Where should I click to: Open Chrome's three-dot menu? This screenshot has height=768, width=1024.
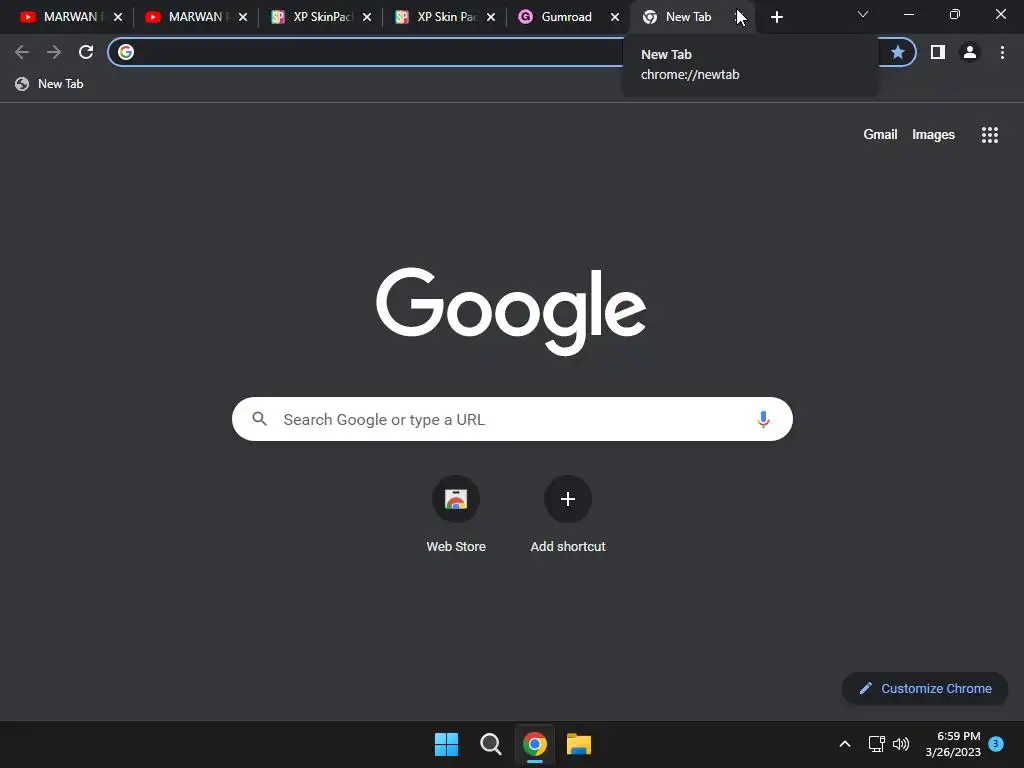point(1002,52)
